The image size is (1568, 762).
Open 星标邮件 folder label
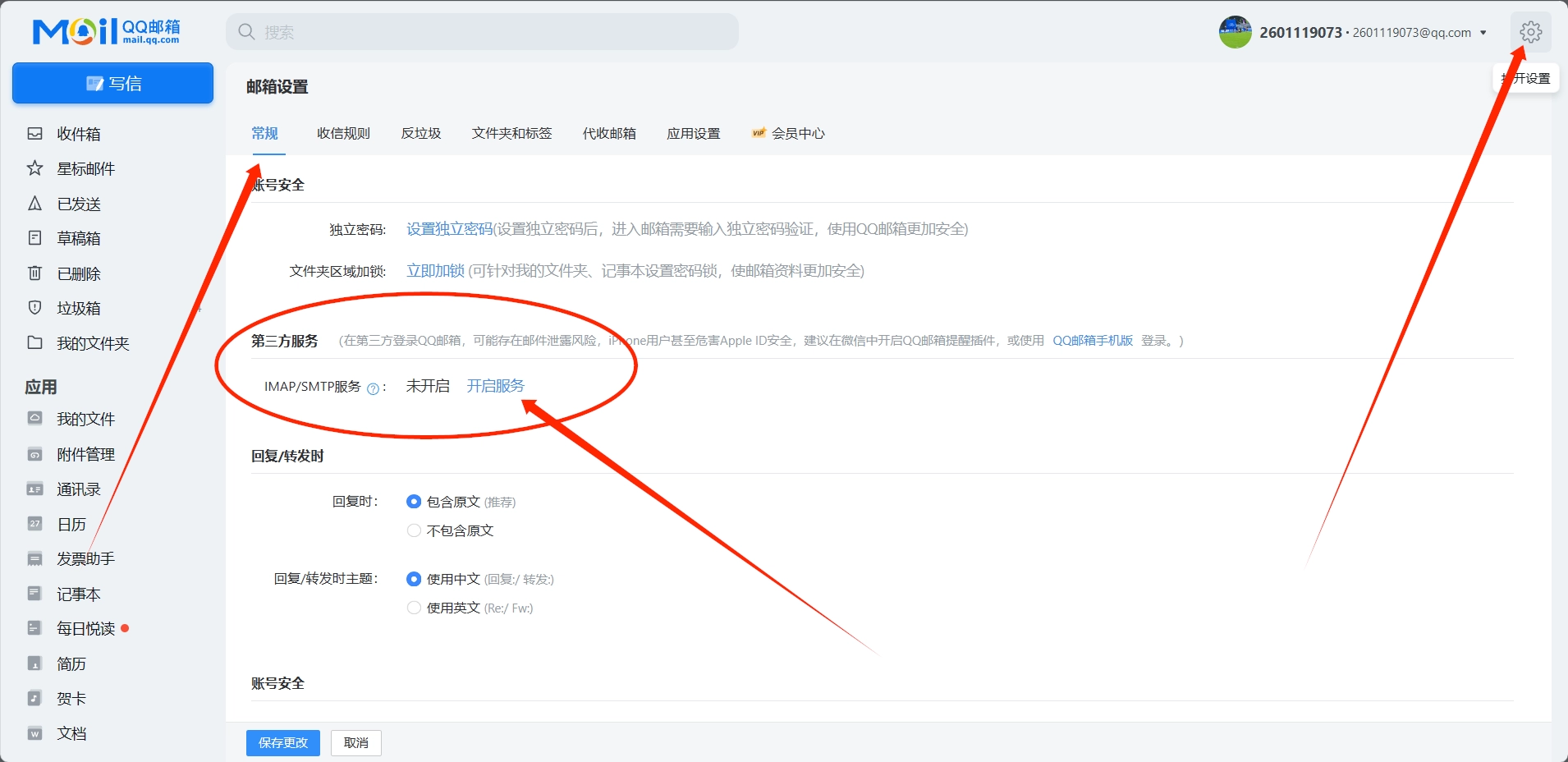[85, 168]
